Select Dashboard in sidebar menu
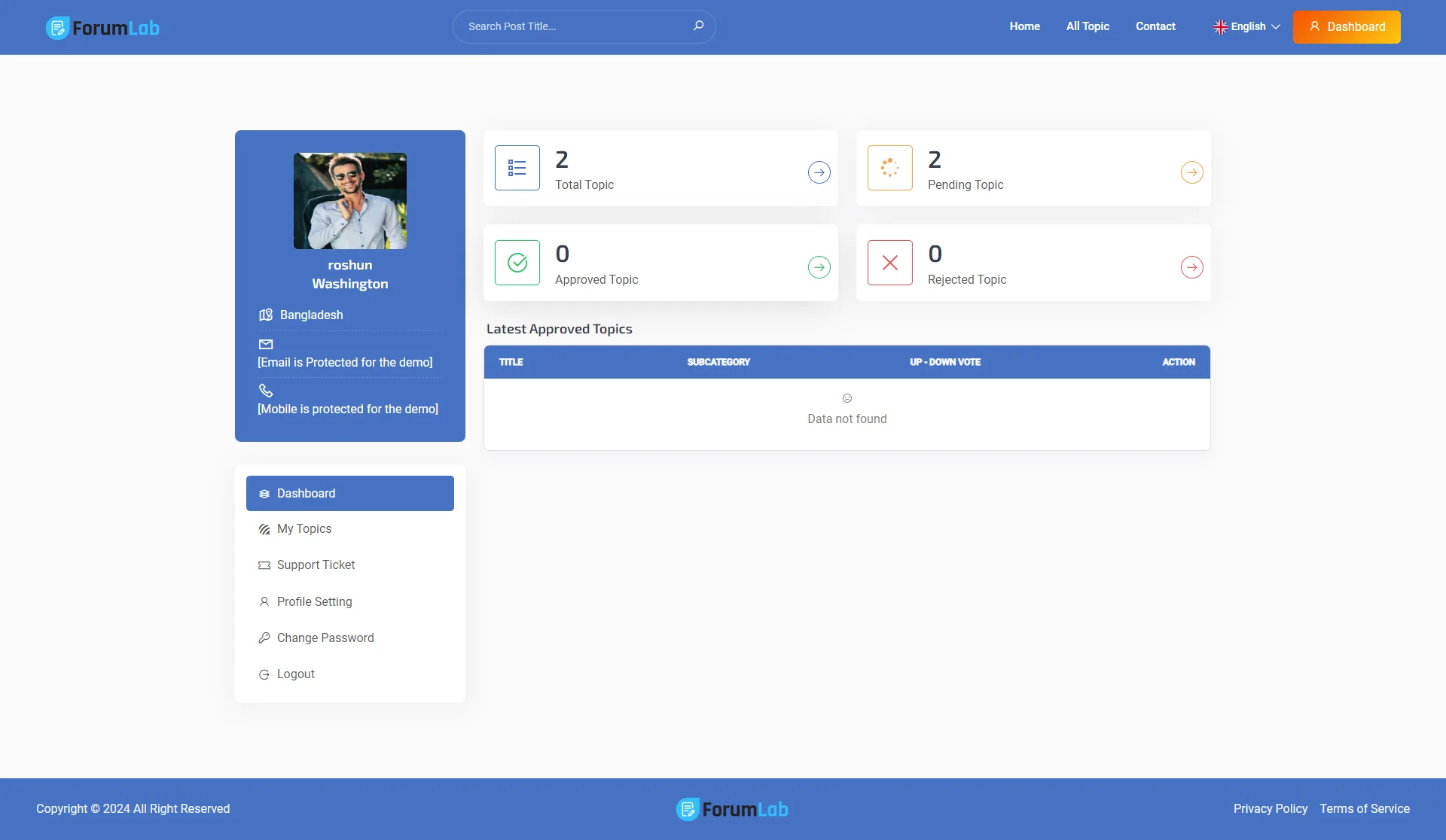 point(350,493)
